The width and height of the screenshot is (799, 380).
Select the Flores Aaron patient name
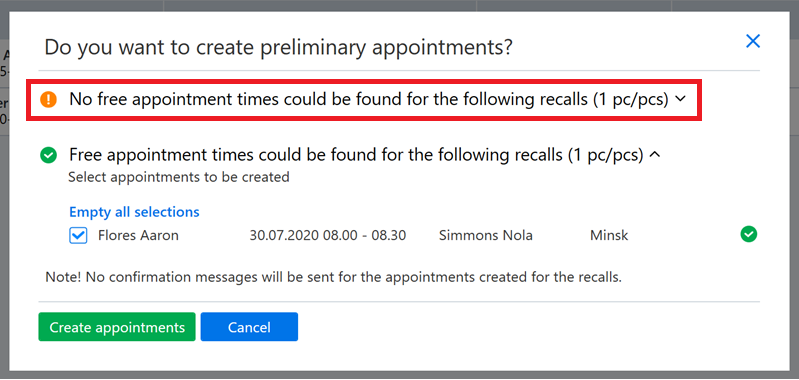coord(138,236)
